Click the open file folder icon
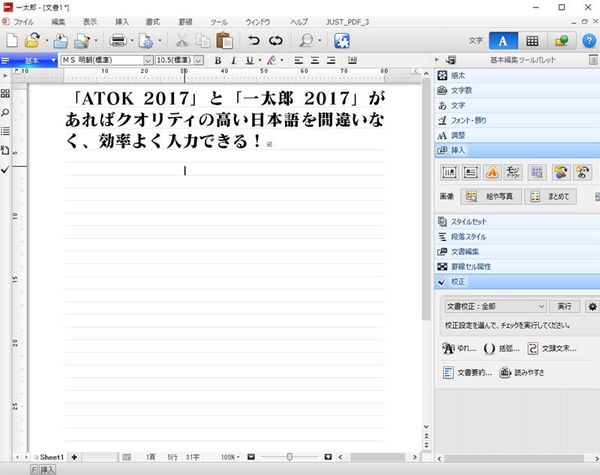This screenshot has width=600, height=475. (x=32, y=41)
